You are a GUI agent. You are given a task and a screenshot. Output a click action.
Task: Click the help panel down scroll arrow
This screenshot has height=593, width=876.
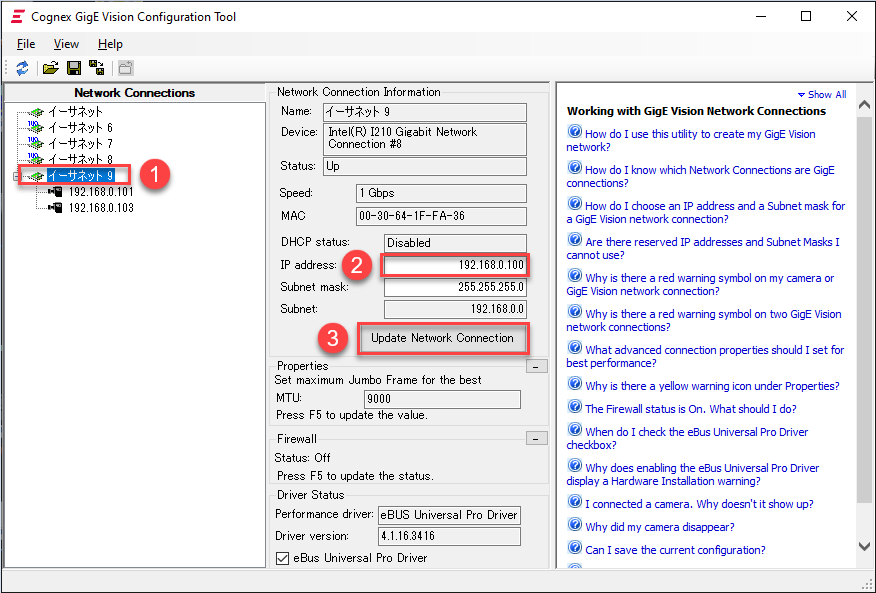pos(865,546)
